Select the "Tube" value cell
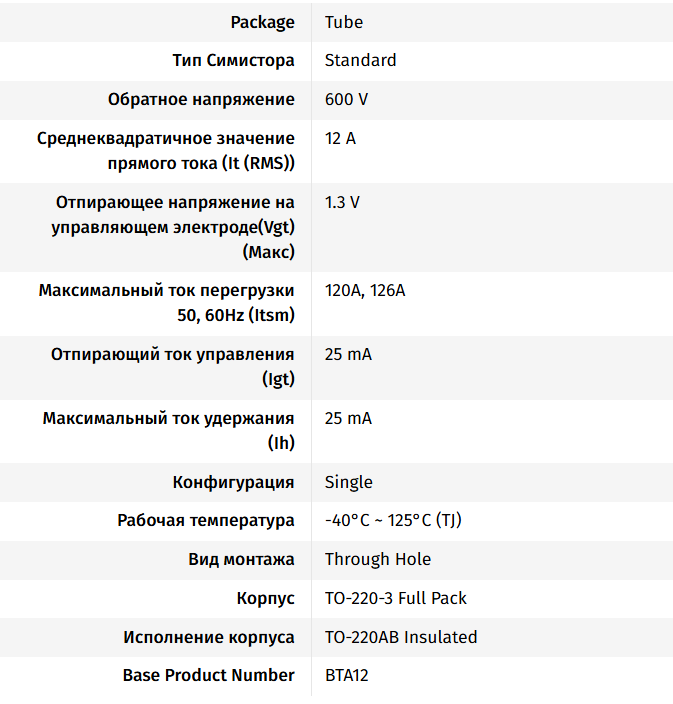The image size is (673, 704). (x=344, y=22)
